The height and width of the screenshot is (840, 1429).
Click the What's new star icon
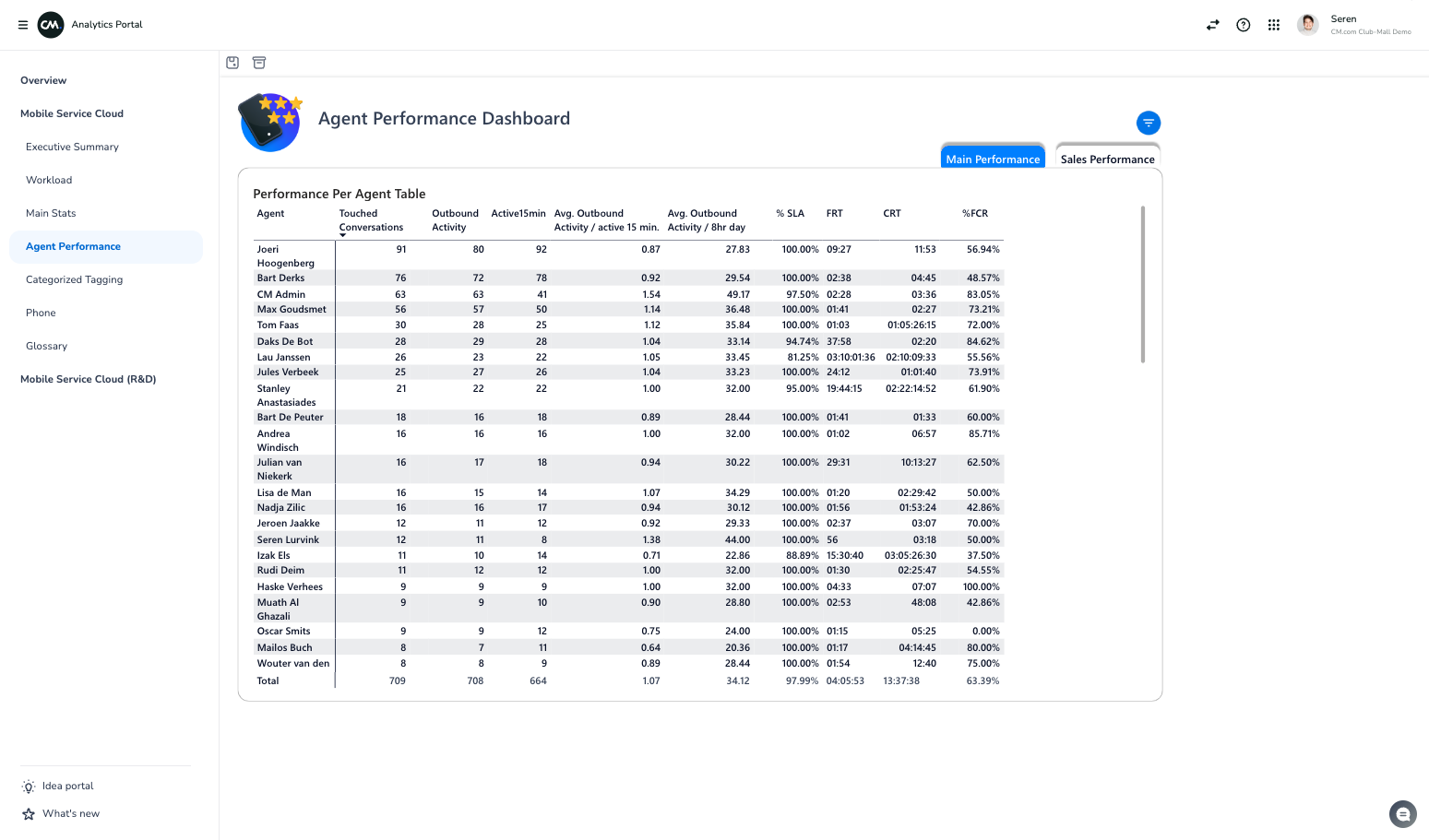(28, 813)
